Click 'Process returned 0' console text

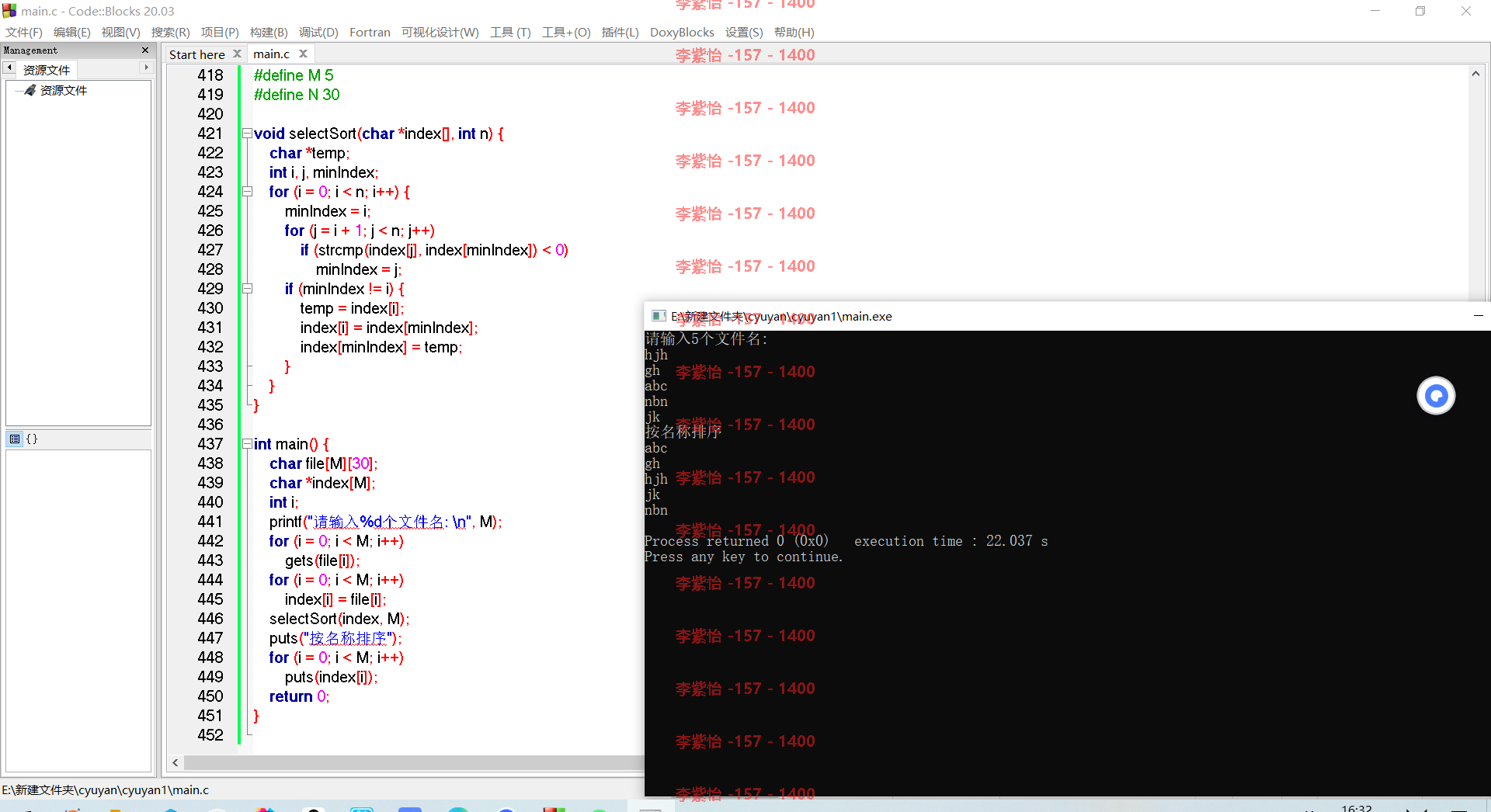click(x=714, y=541)
